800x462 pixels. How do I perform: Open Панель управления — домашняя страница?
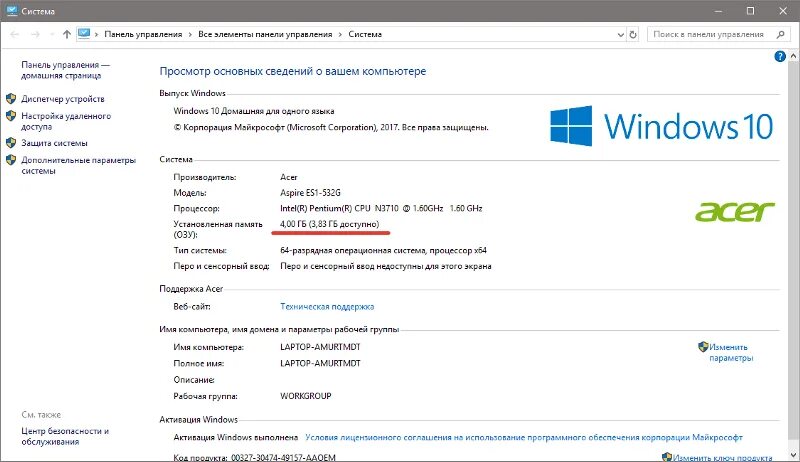pos(65,70)
